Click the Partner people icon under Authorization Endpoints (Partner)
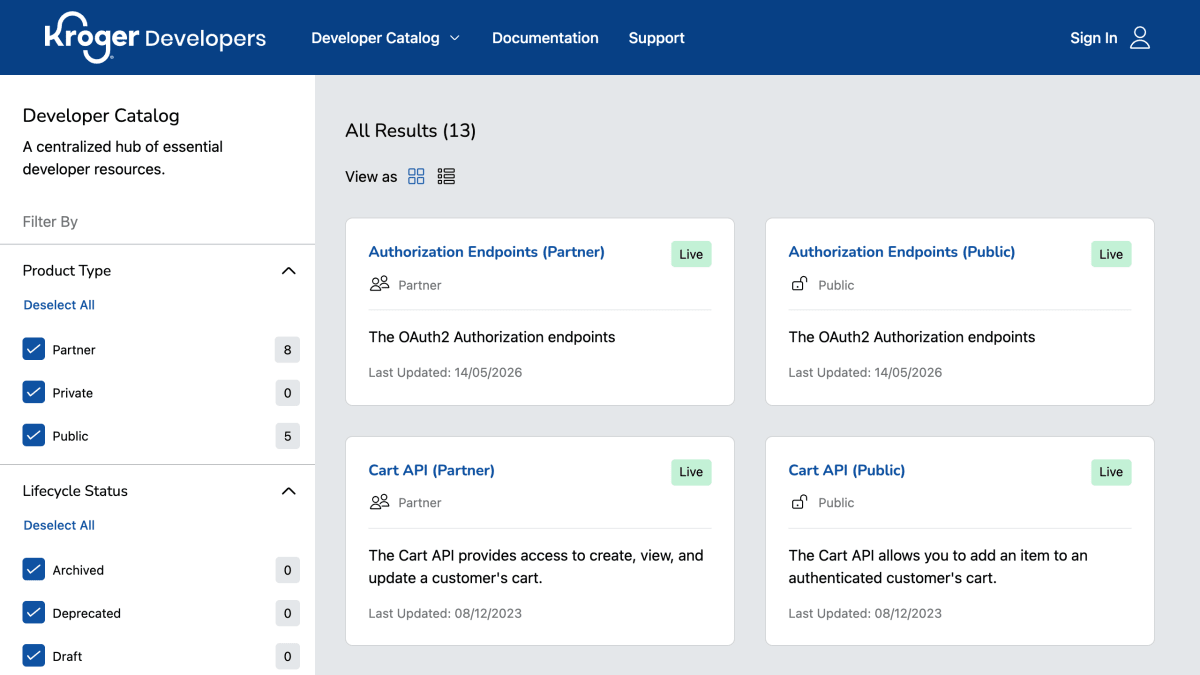 [x=379, y=284]
